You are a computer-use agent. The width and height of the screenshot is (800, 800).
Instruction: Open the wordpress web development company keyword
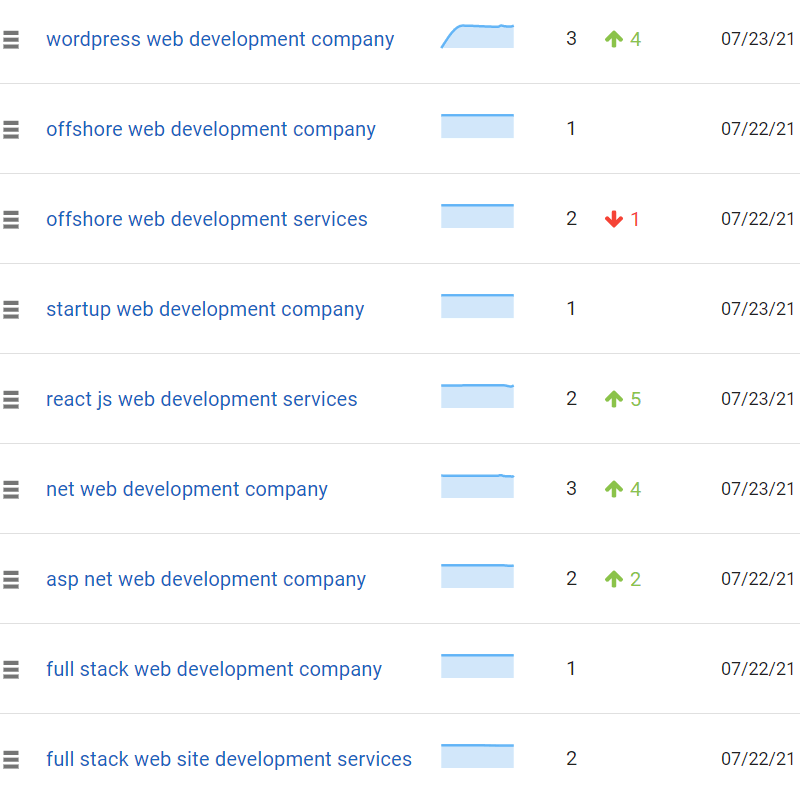pos(220,39)
